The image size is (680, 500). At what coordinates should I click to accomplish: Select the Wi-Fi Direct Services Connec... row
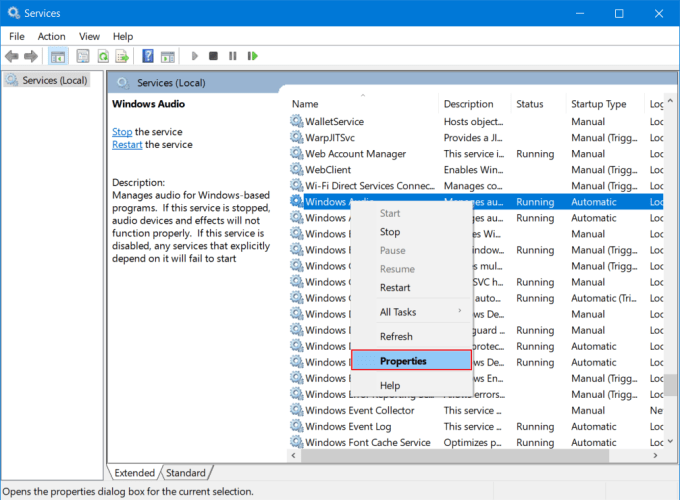pos(476,186)
